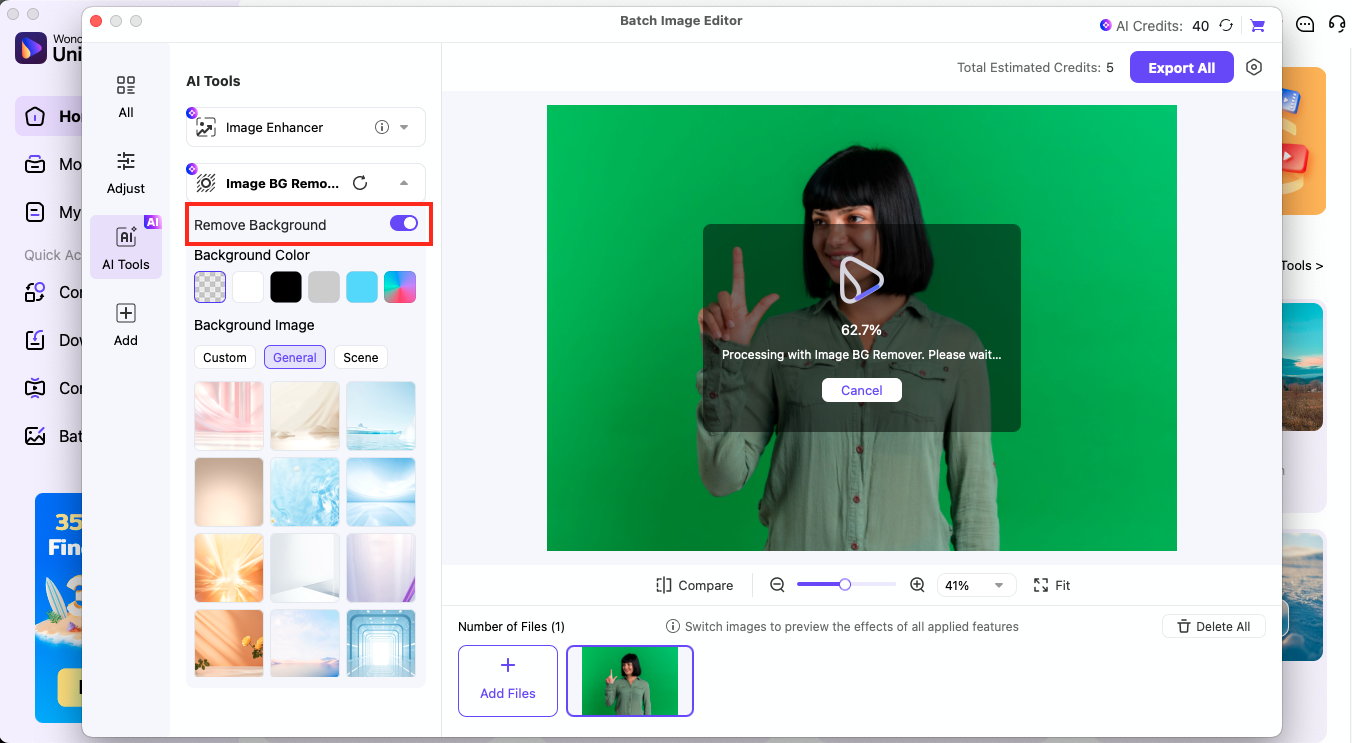This screenshot has width=1352, height=743.
Task: Select the black background color swatch
Action: [286, 287]
